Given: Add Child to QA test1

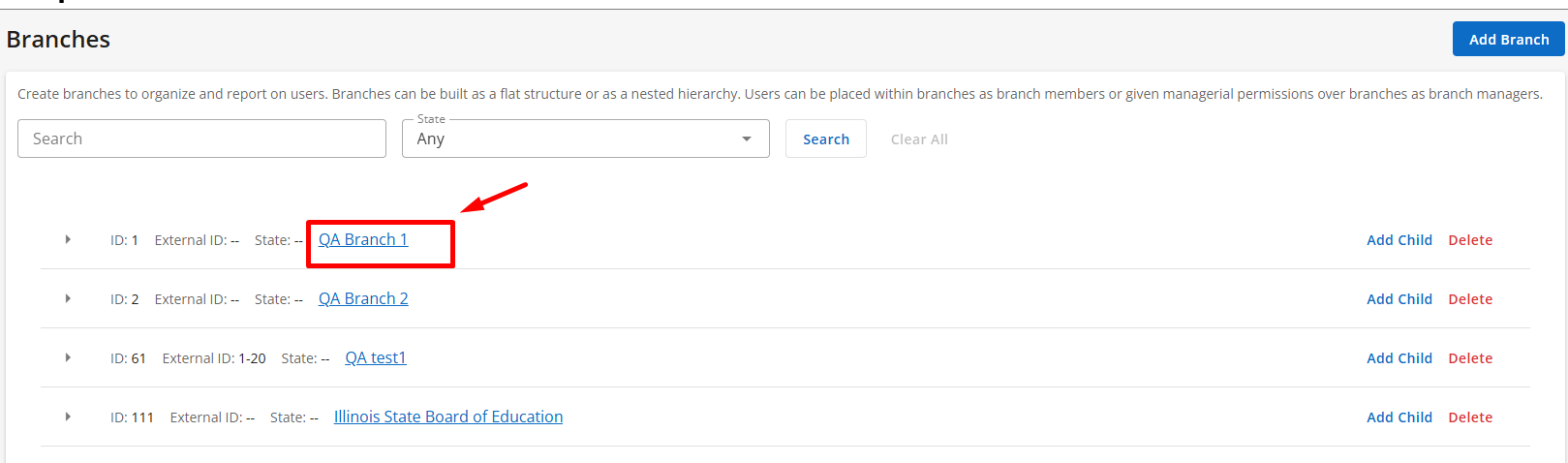Looking at the screenshot, I should click(x=1399, y=358).
